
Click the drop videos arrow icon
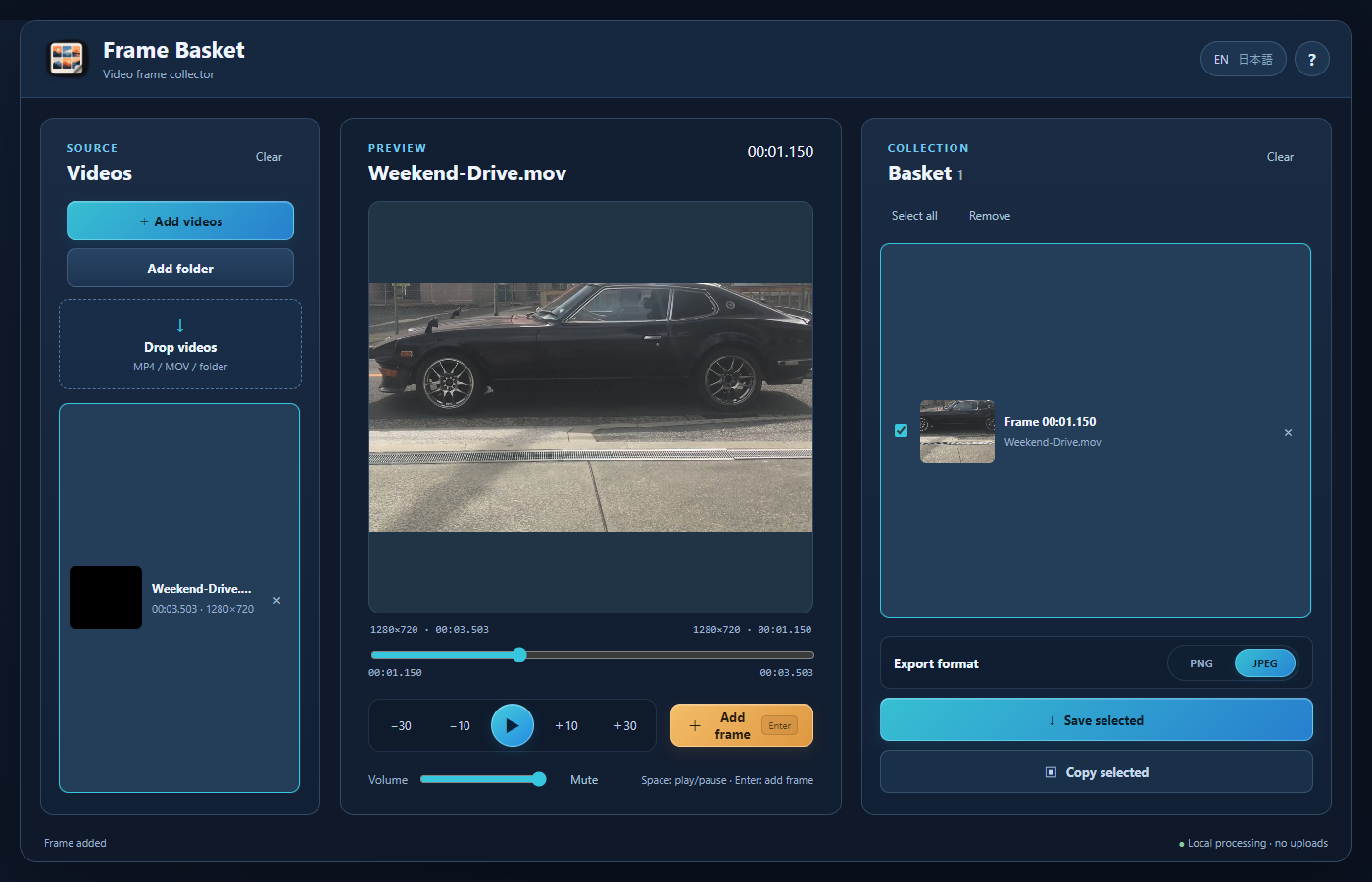point(180,325)
